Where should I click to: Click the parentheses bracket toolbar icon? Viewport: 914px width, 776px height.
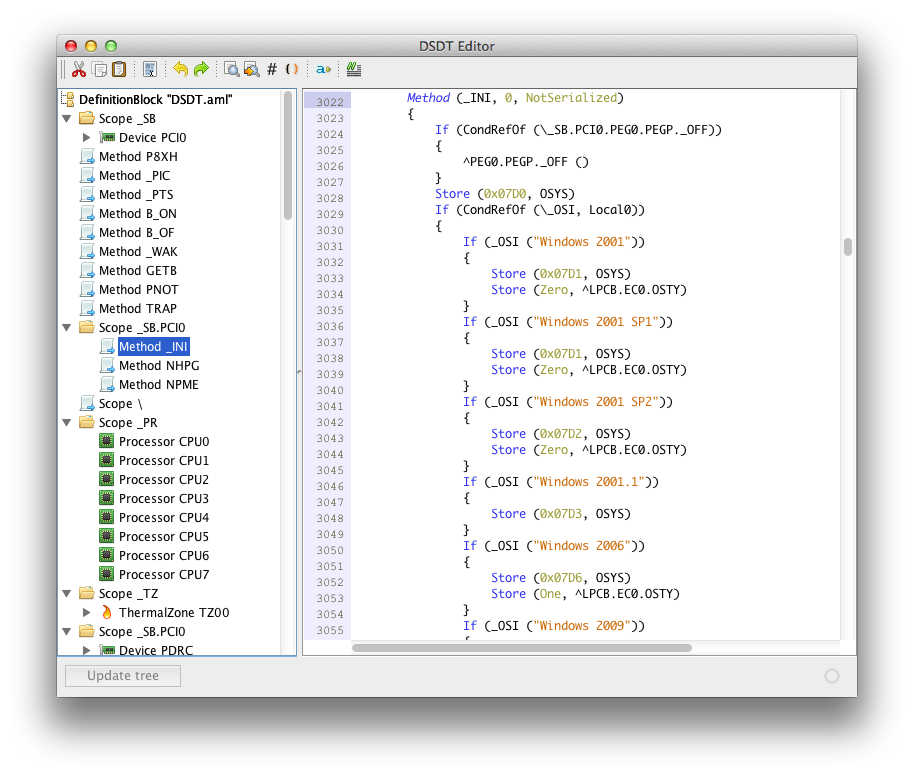tap(292, 69)
